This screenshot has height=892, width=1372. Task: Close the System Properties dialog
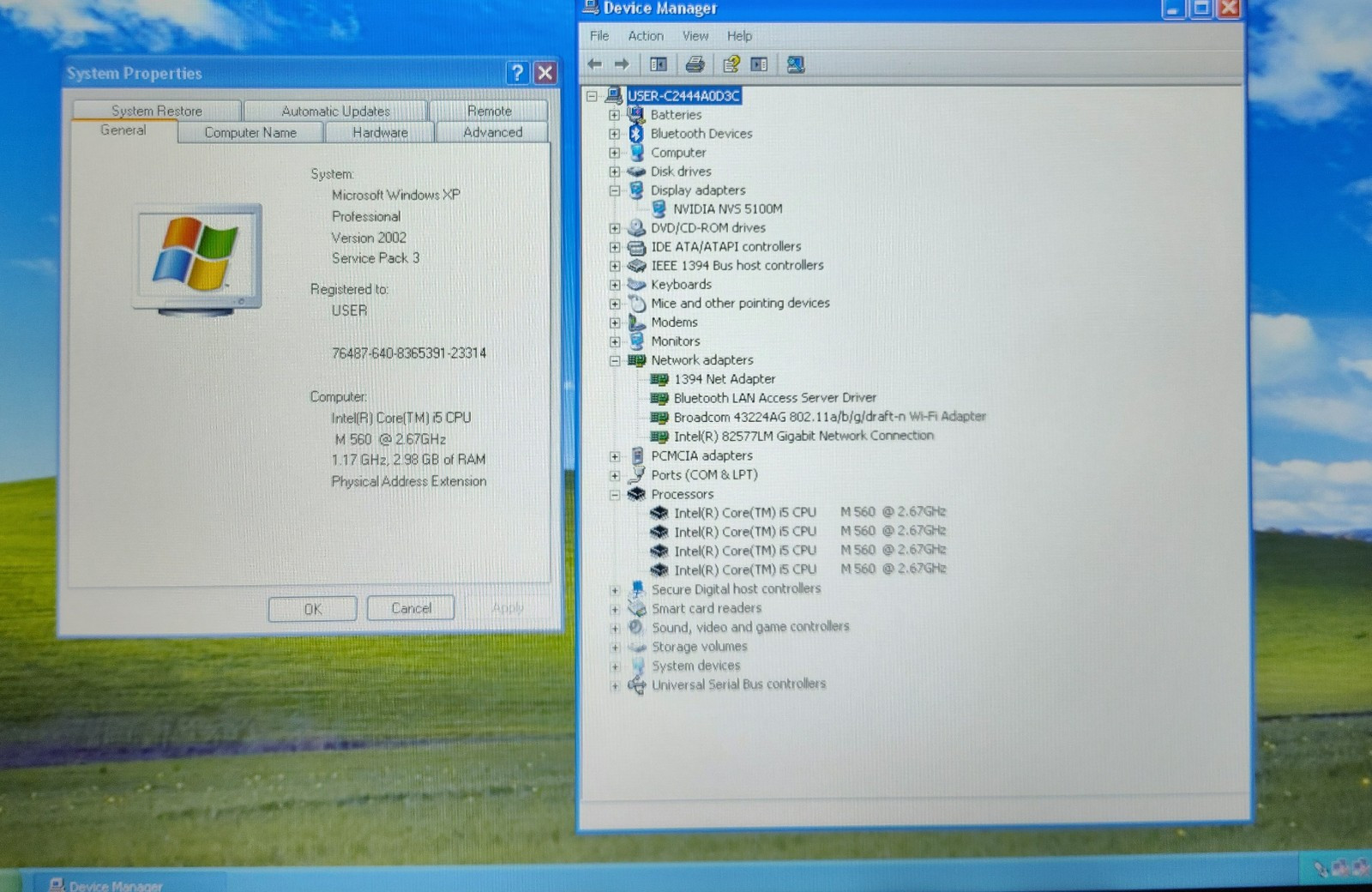(545, 73)
